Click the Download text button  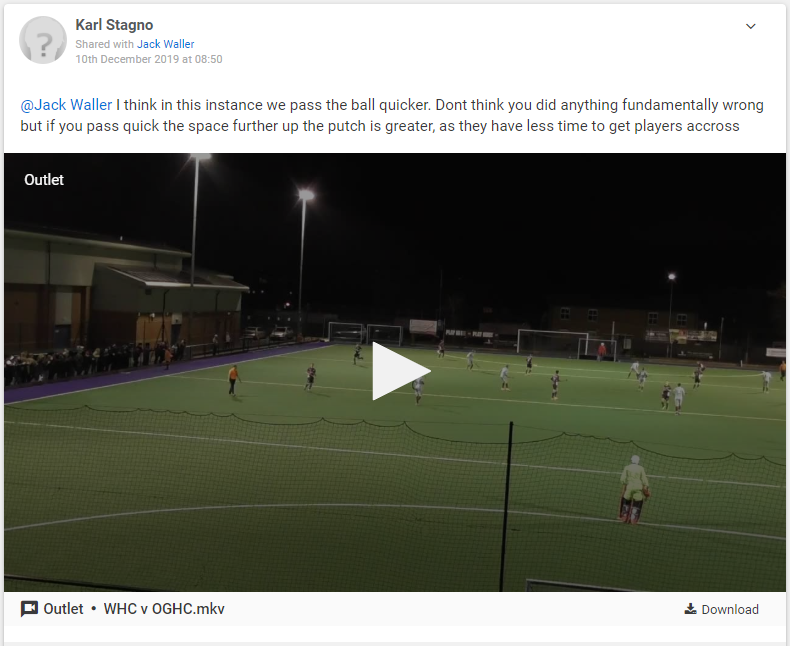pyautogui.click(x=730, y=610)
